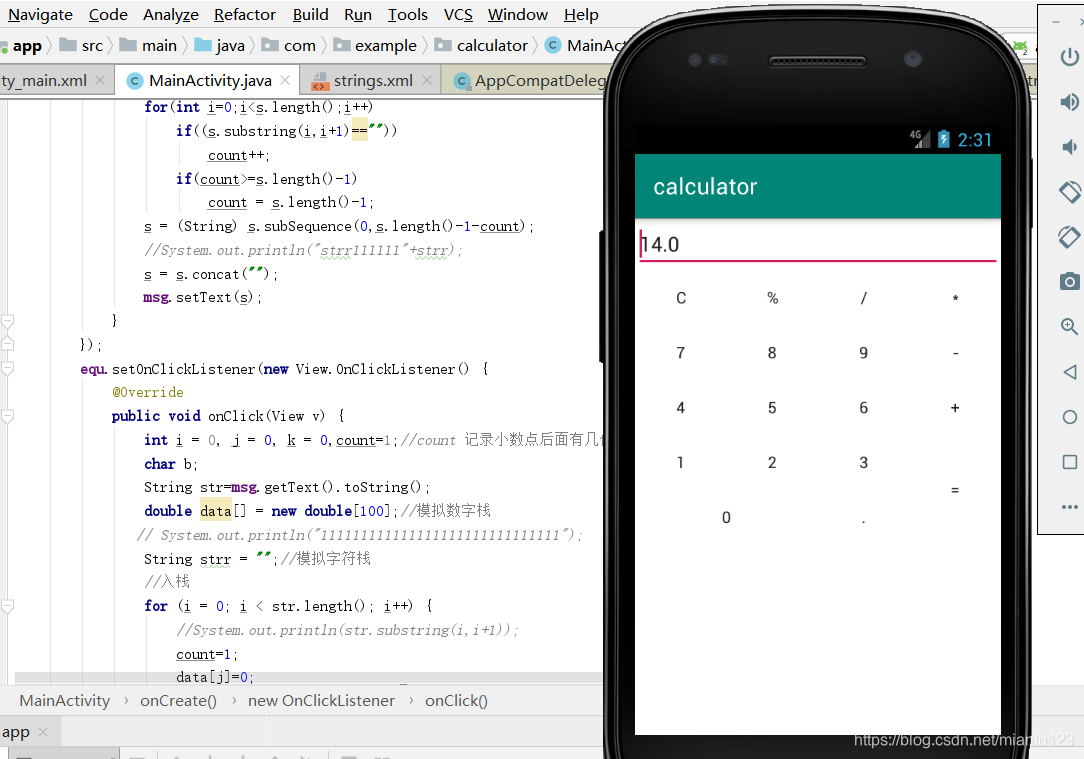Click the calculator folder icon in navigation bar
The width and height of the screenshot is (1084, 759).
(442, 45)
